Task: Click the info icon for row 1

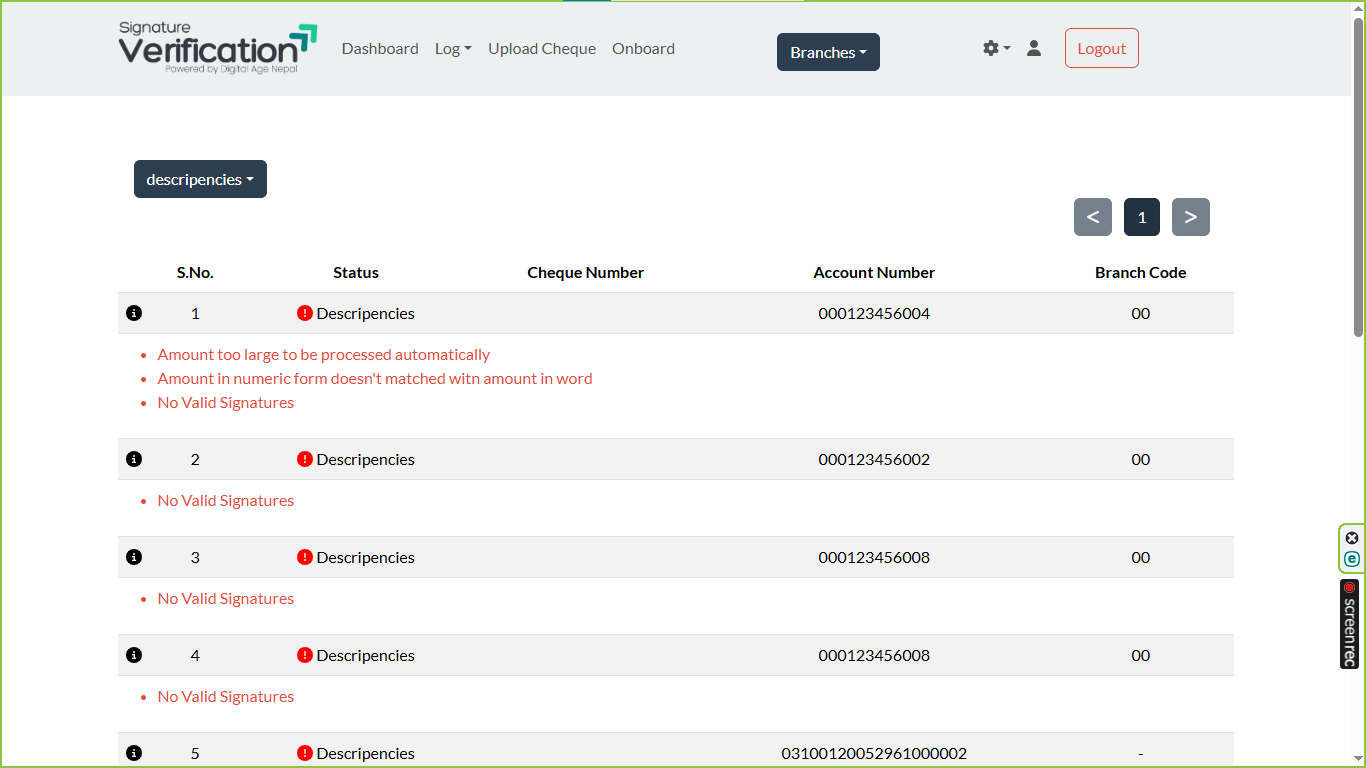Action: click(134, 313)
